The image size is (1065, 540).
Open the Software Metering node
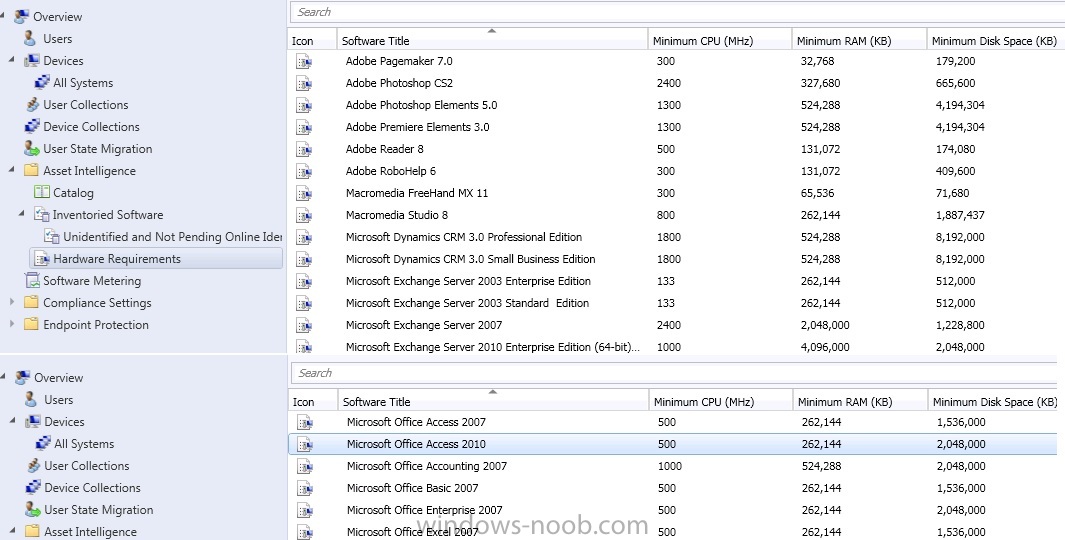coord(92,281)
